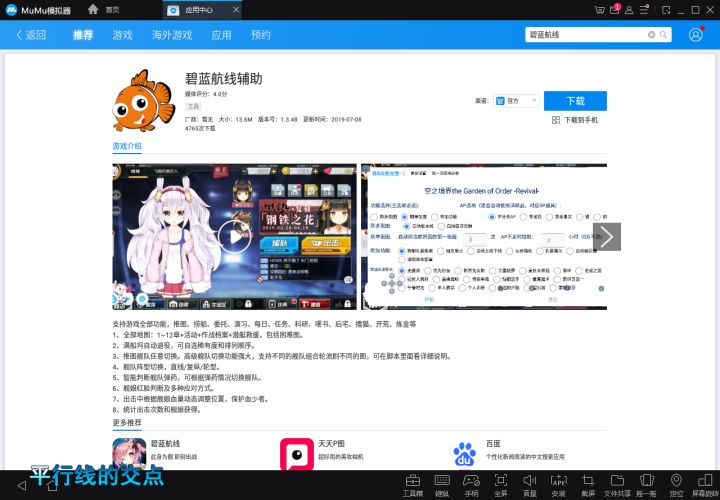Open the 天天P图 app icon

297,454
